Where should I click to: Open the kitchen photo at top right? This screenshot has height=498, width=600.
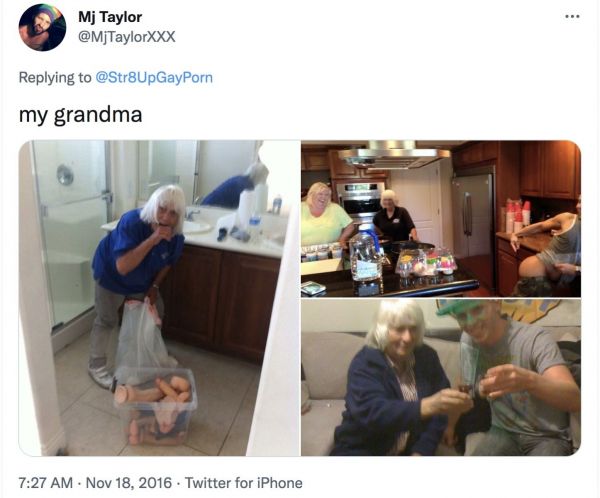point(441,219)
